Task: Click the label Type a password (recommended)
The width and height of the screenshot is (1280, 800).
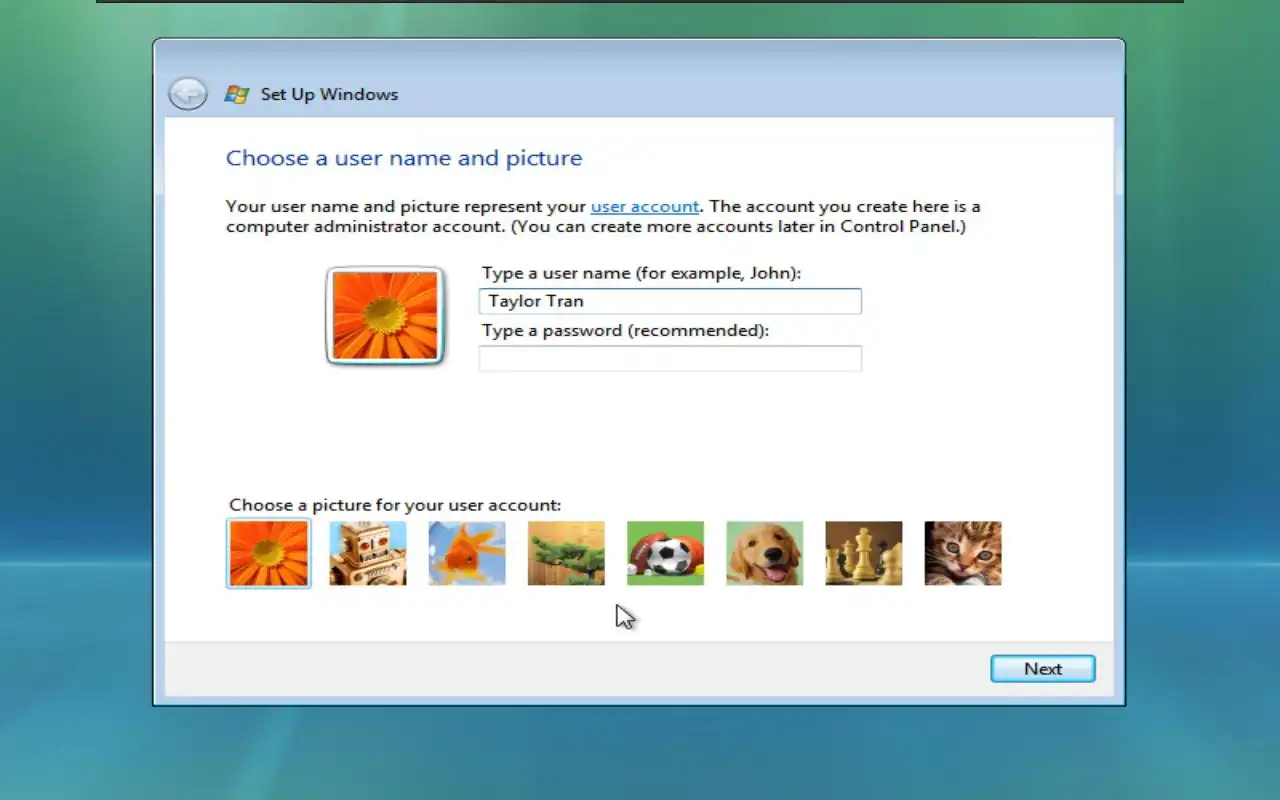Action: [x=626, y=331]
